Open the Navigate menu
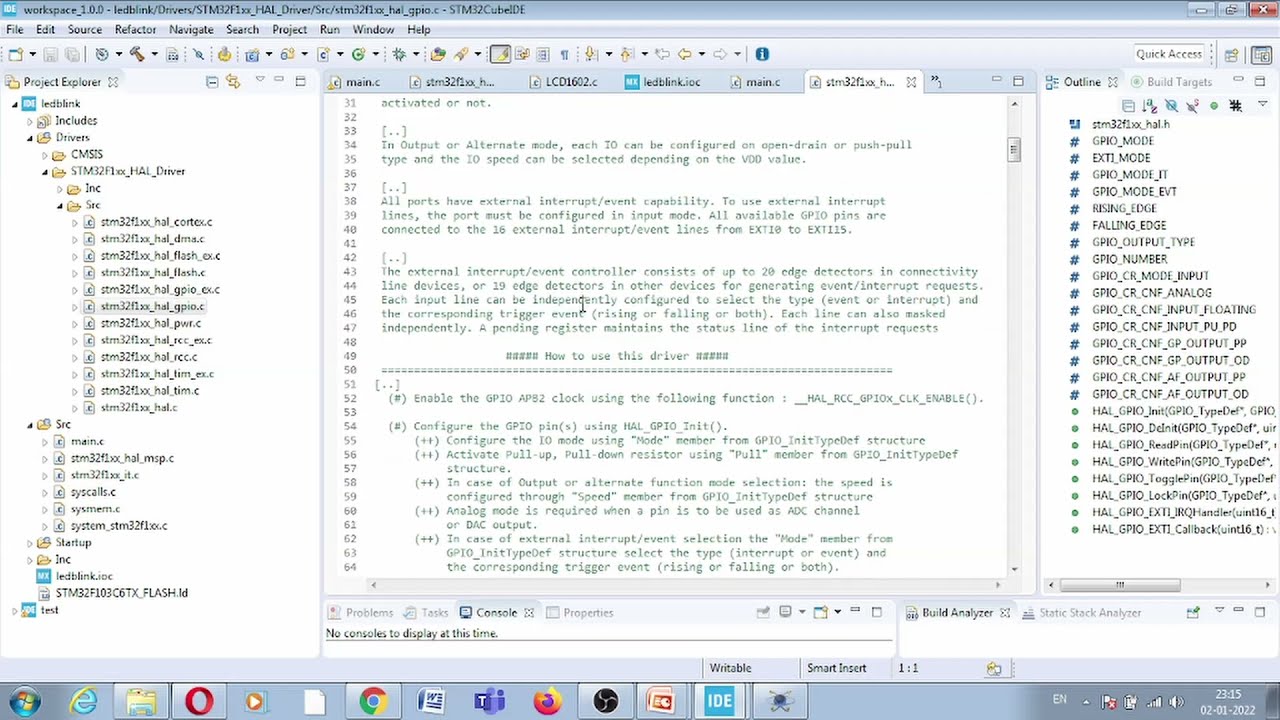The image size is (1280, 720). tap(190, 30)
